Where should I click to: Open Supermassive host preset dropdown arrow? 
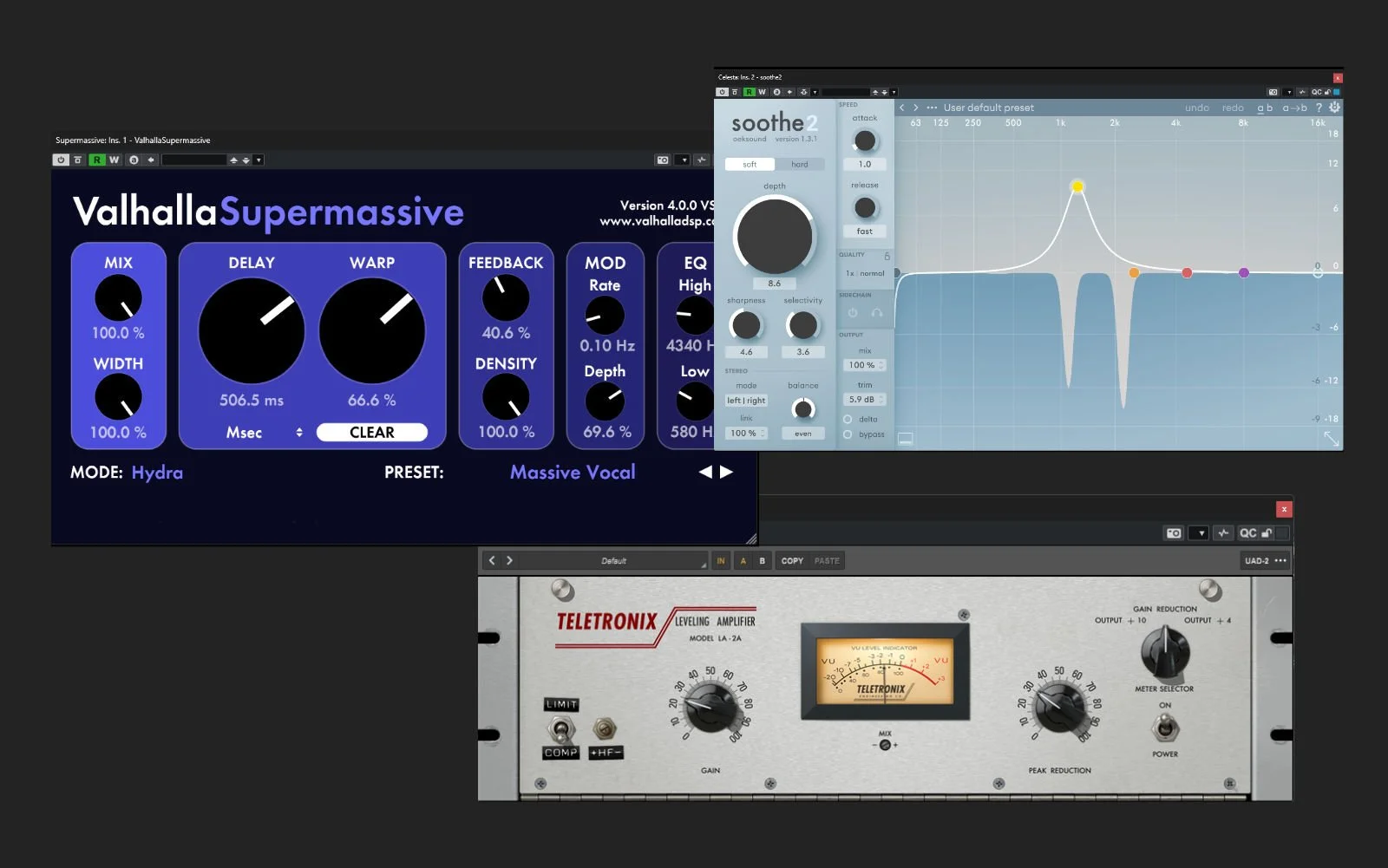point(259,160)
